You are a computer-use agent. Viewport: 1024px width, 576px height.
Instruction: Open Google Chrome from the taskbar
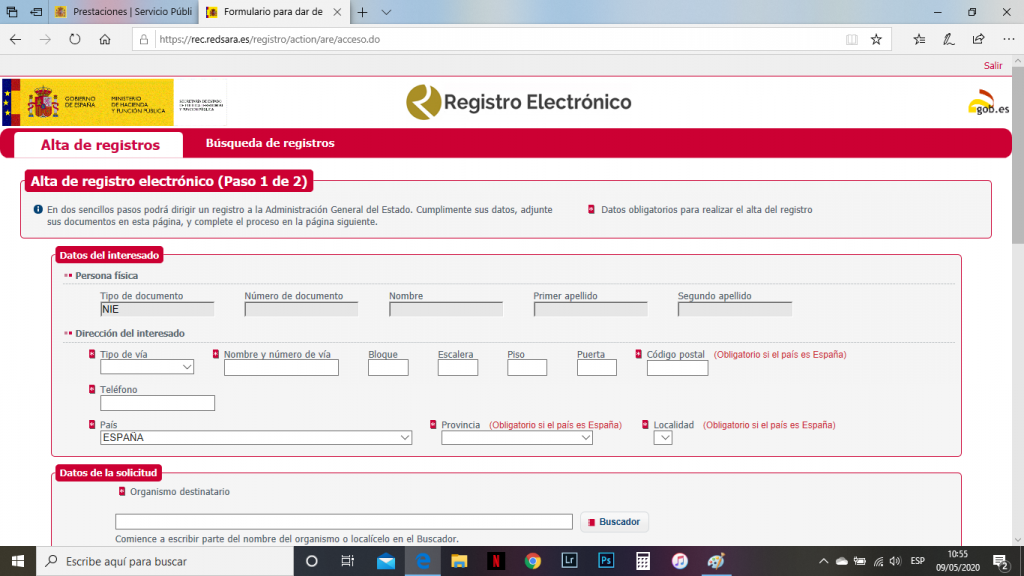[532, 561]
